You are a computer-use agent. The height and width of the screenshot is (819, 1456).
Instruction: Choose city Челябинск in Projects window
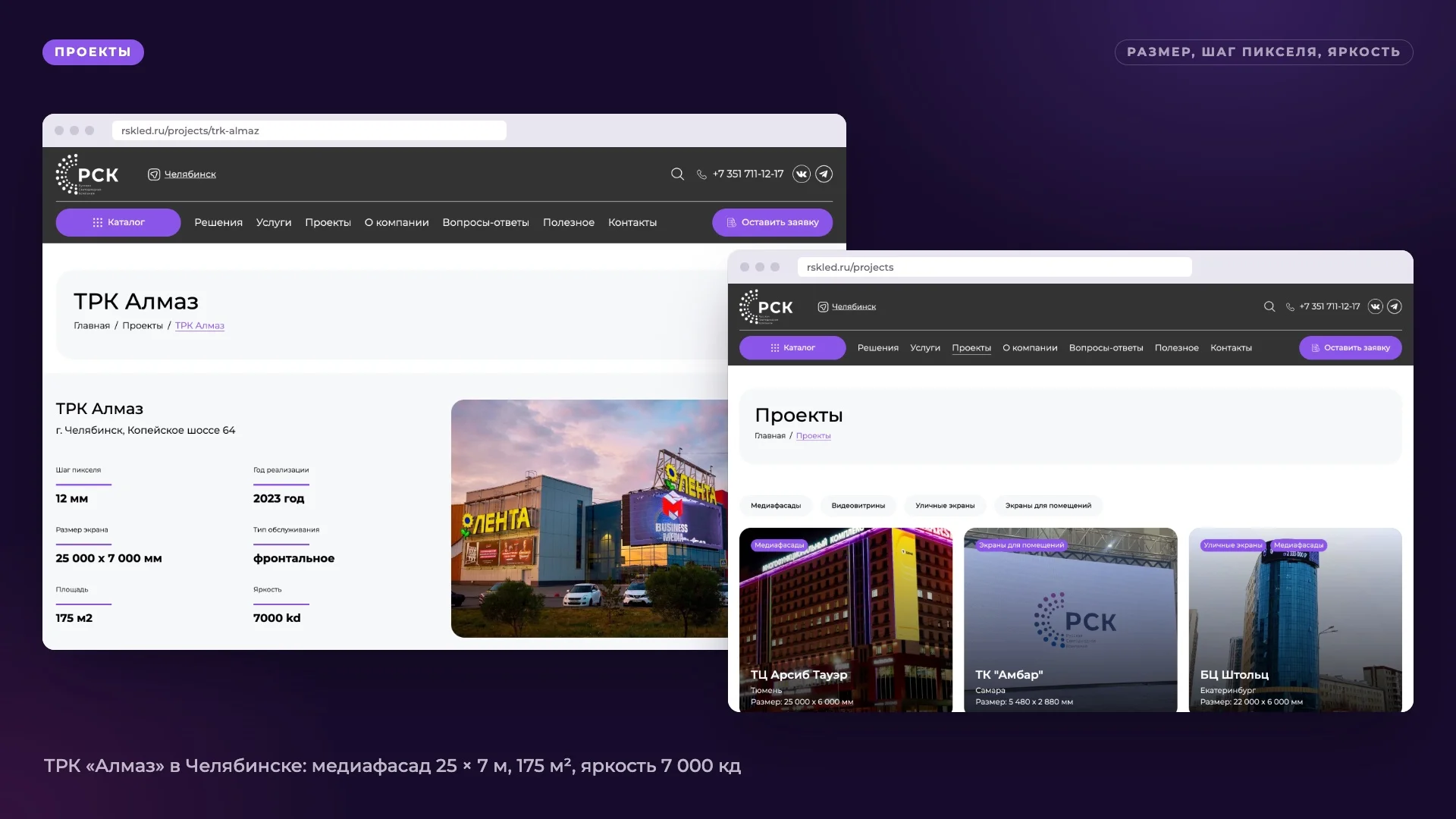tap(847, 307)
